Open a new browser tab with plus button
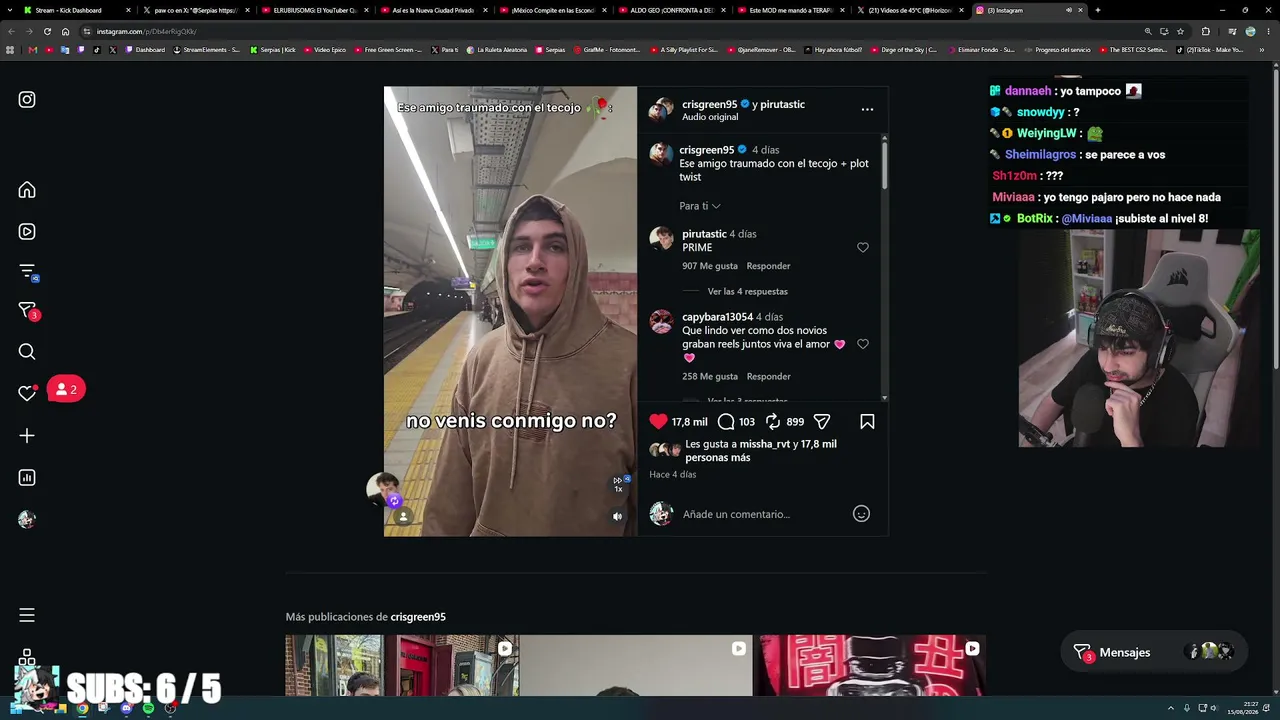 click(x=1097, y=10)
